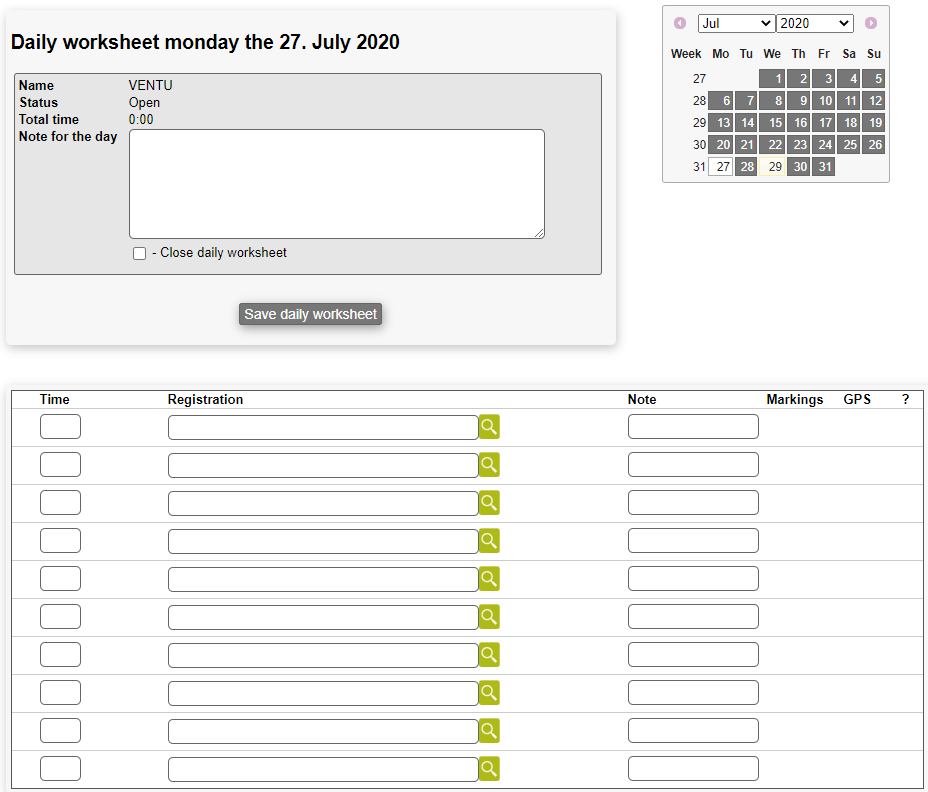Image resolution: width=928 pixels, height=792 pixels.
Task: Click the Save daily worksheet button
Action: click(x=310, y=314)
